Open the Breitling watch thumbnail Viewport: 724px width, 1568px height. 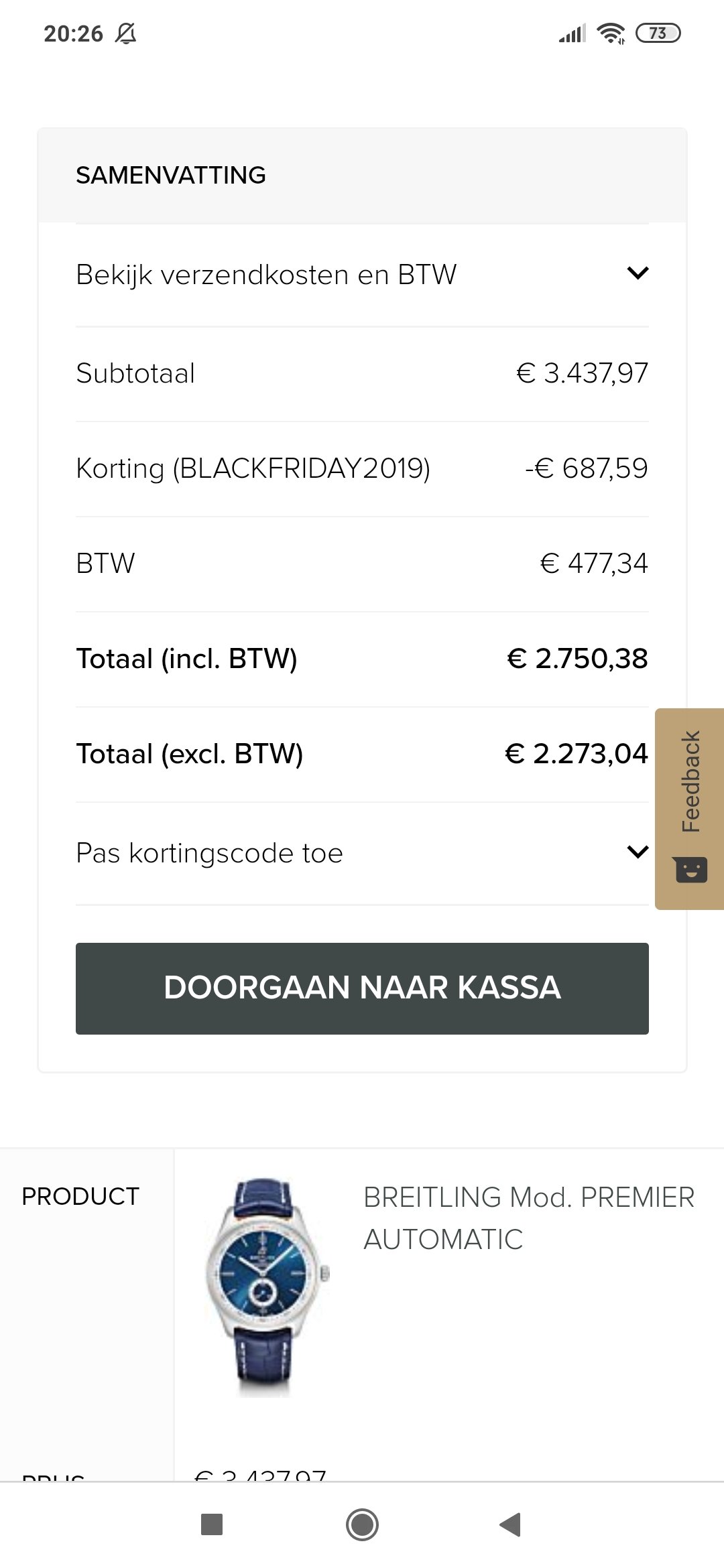tap(265, 1288)
